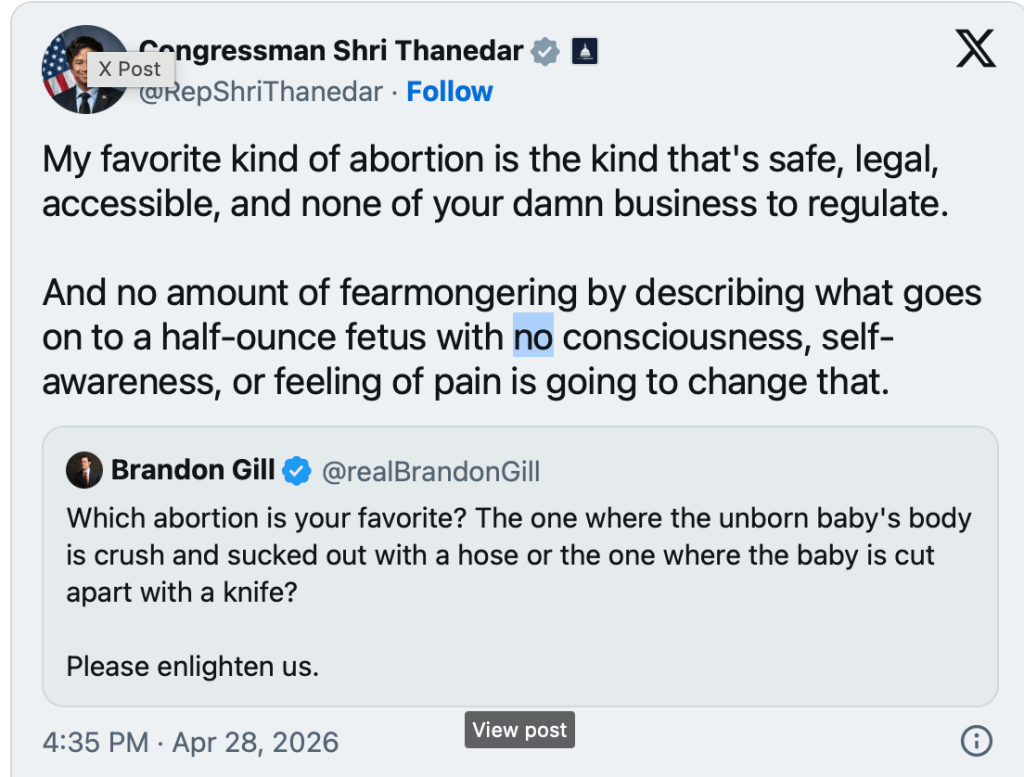This screenshot has height=777, width=1024.
Task: Click Brandon Gill's small profile avatar
Action: pyautogui.click(x=84, y=471)
